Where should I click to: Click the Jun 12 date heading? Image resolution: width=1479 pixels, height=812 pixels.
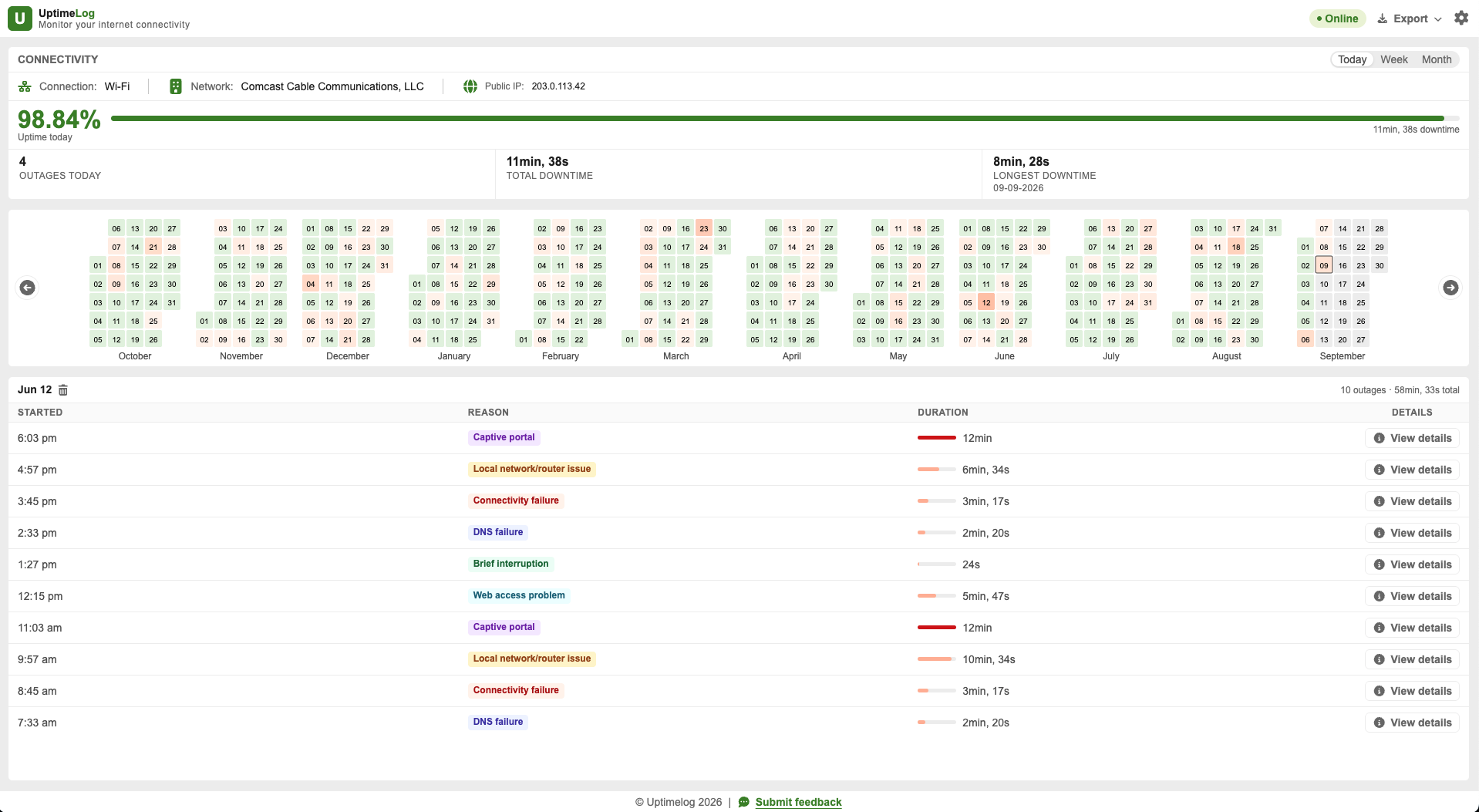[35, 390]
